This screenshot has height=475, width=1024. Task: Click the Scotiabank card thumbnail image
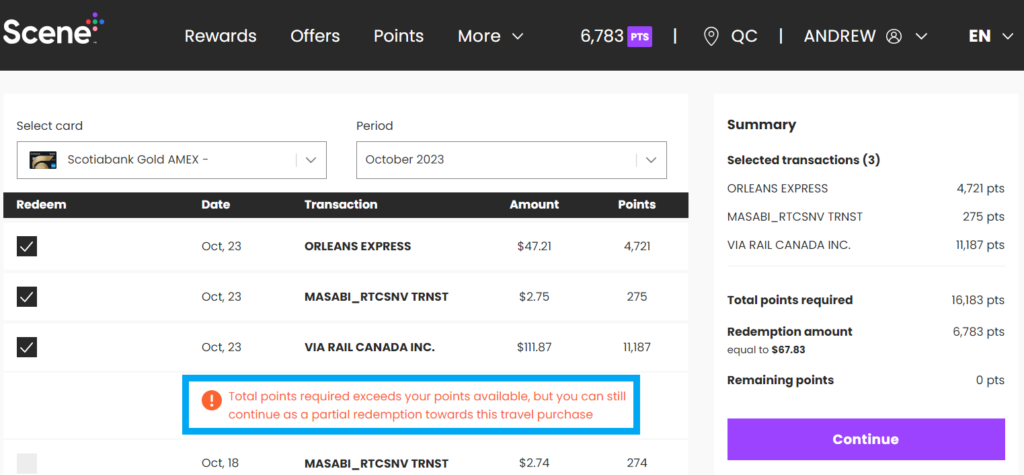click(x=42, y=160)
